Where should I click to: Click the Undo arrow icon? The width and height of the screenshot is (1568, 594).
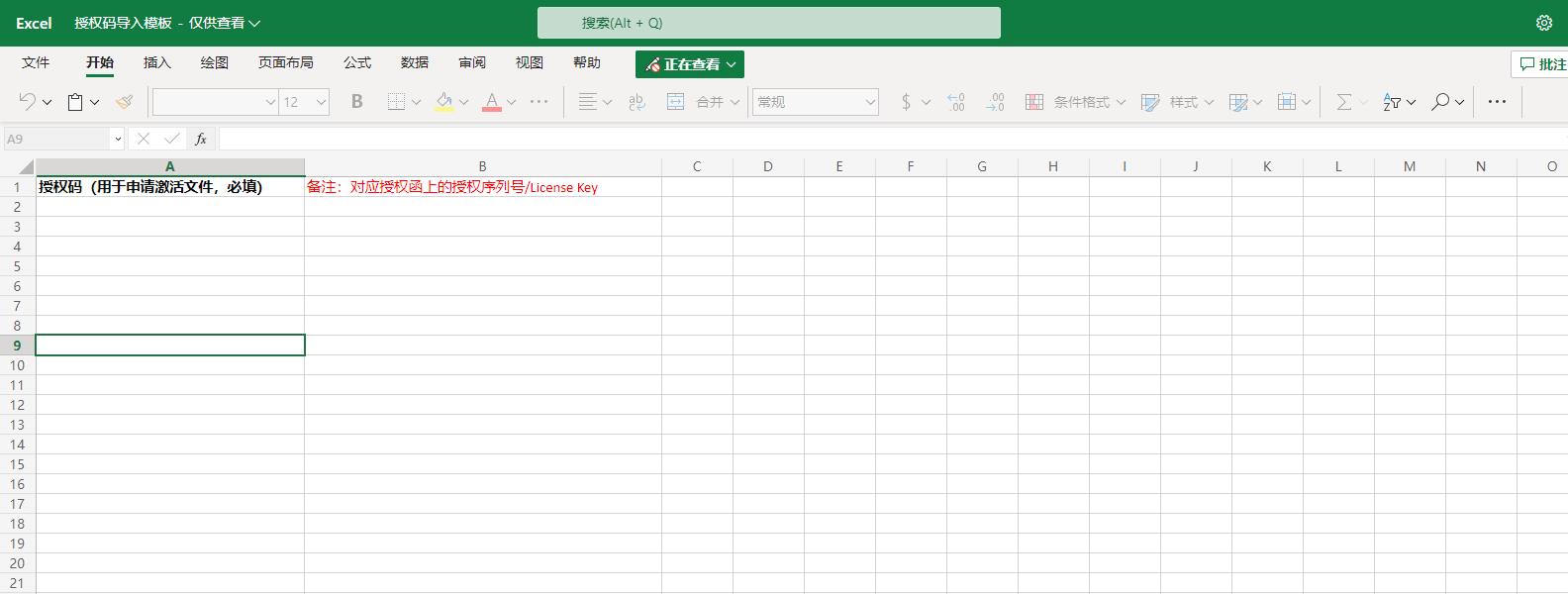[x=27, y=101]
